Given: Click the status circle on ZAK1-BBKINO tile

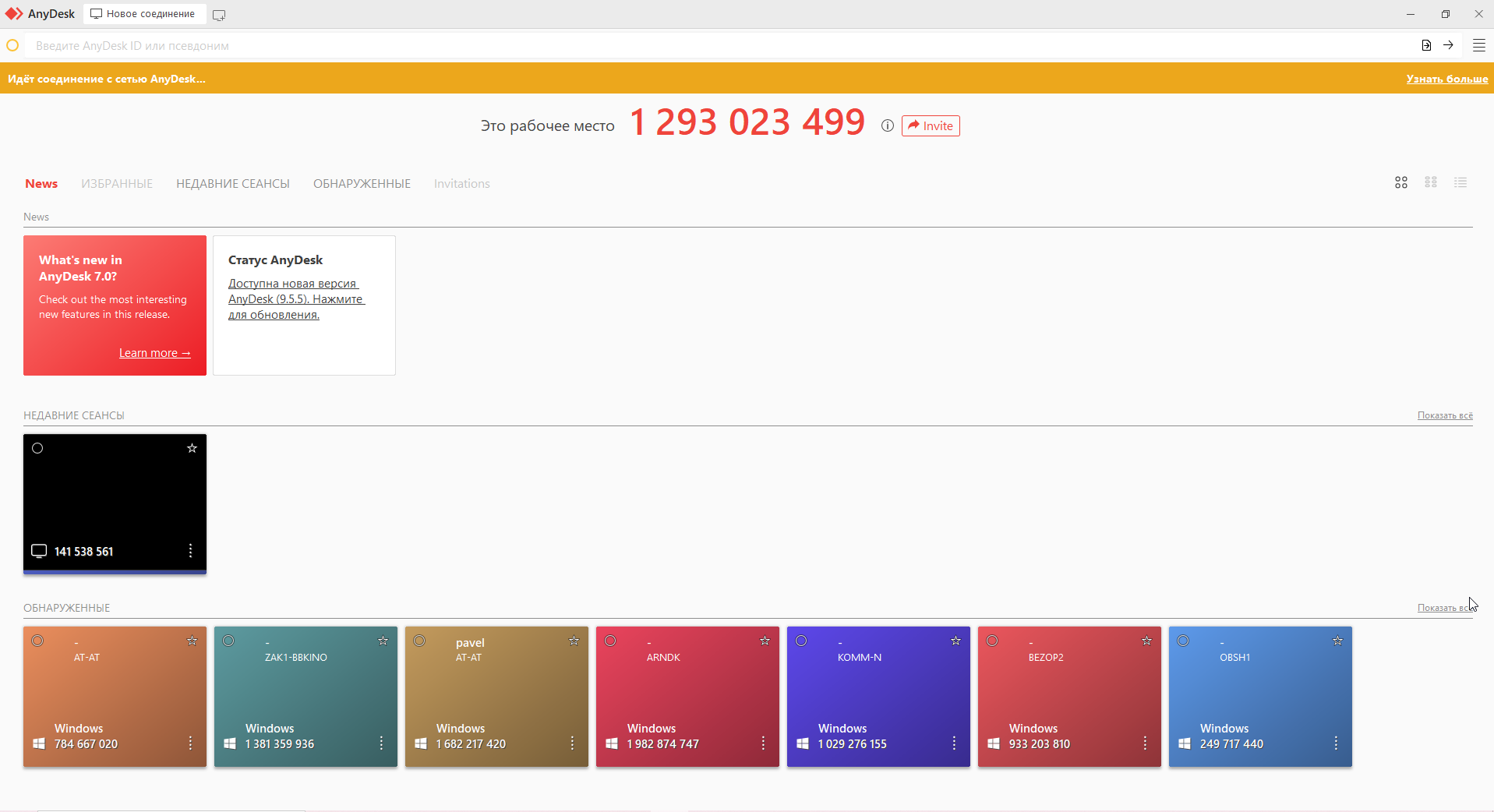Looking at the screenshot, I should (x=228, y=641).
